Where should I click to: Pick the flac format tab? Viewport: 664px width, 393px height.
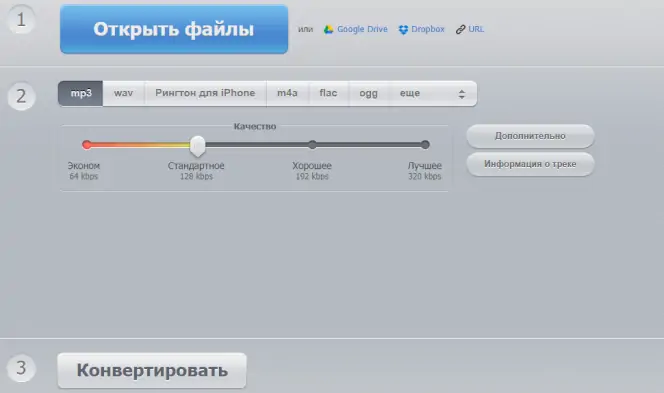click(329, 93)
